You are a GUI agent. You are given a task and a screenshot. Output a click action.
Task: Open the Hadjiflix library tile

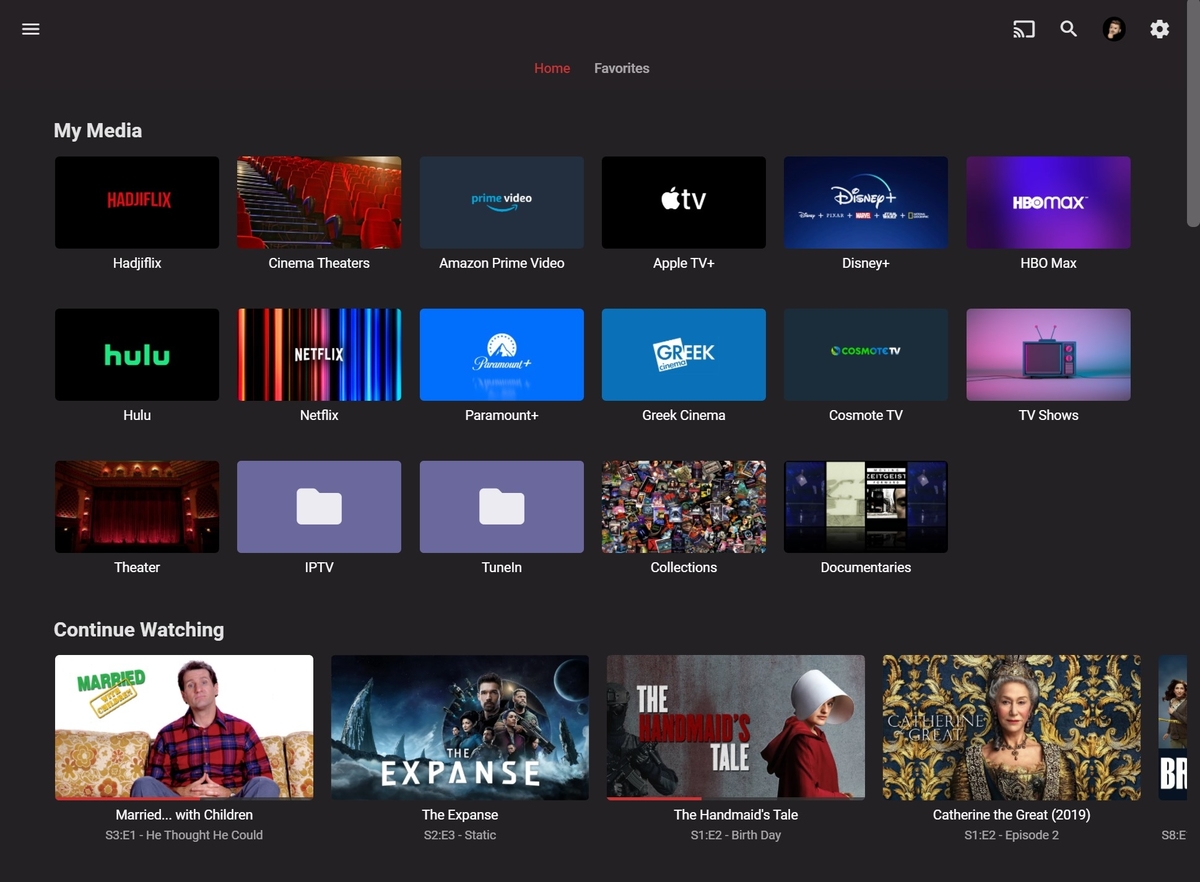(137, 202)
